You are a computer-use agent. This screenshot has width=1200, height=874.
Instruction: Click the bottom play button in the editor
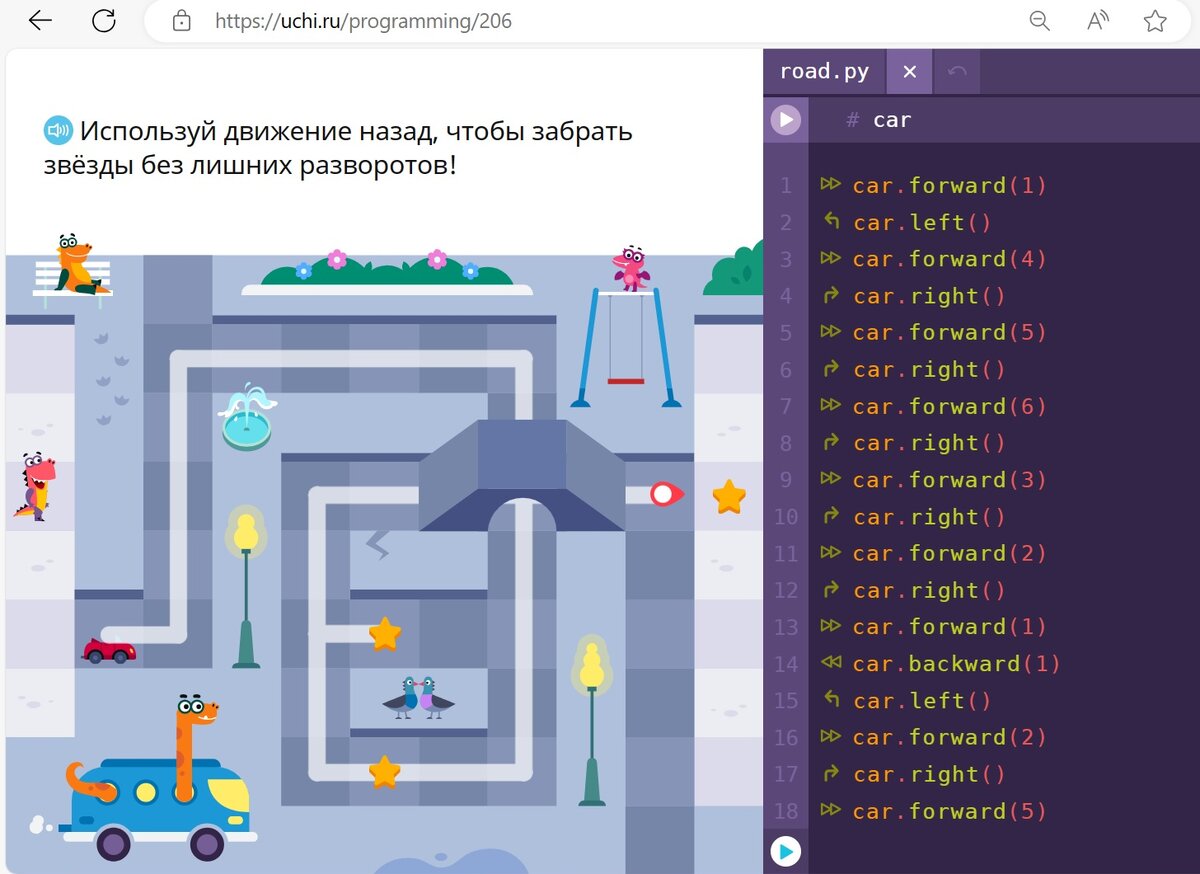(786, 851)
